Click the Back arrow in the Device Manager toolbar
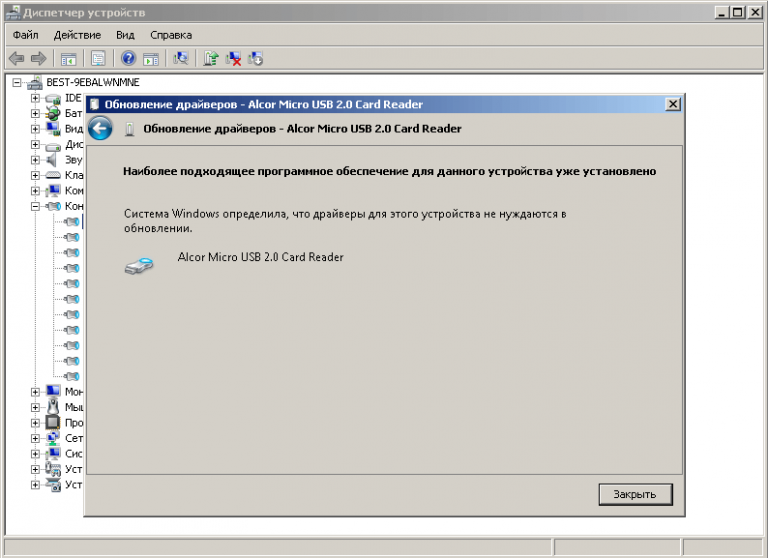This screenshot has height=558, width=768. pos(17,59)
